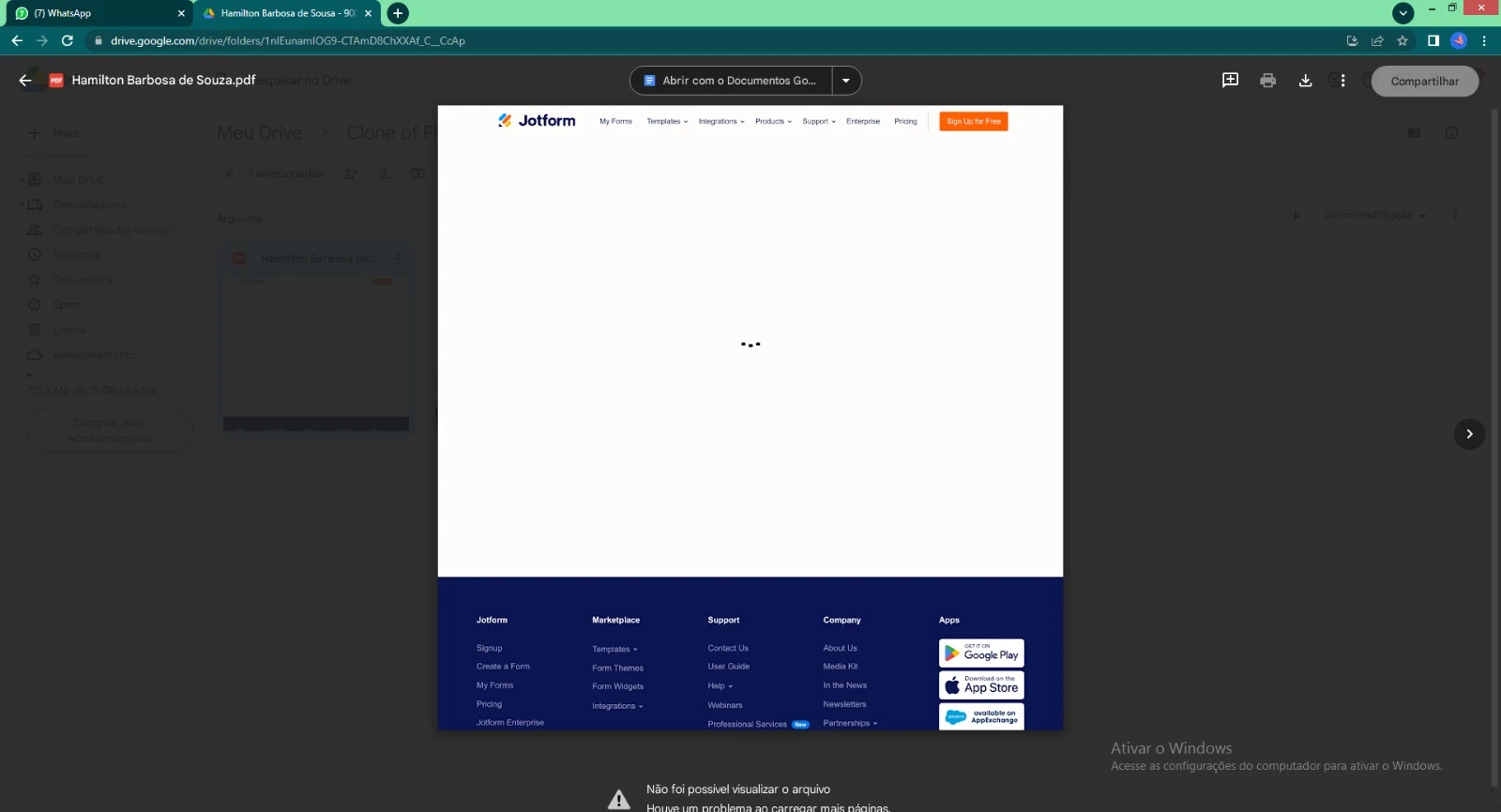Expand Integrations in Marketplace footer
The image size is (1501, 812).
[617, 706]
